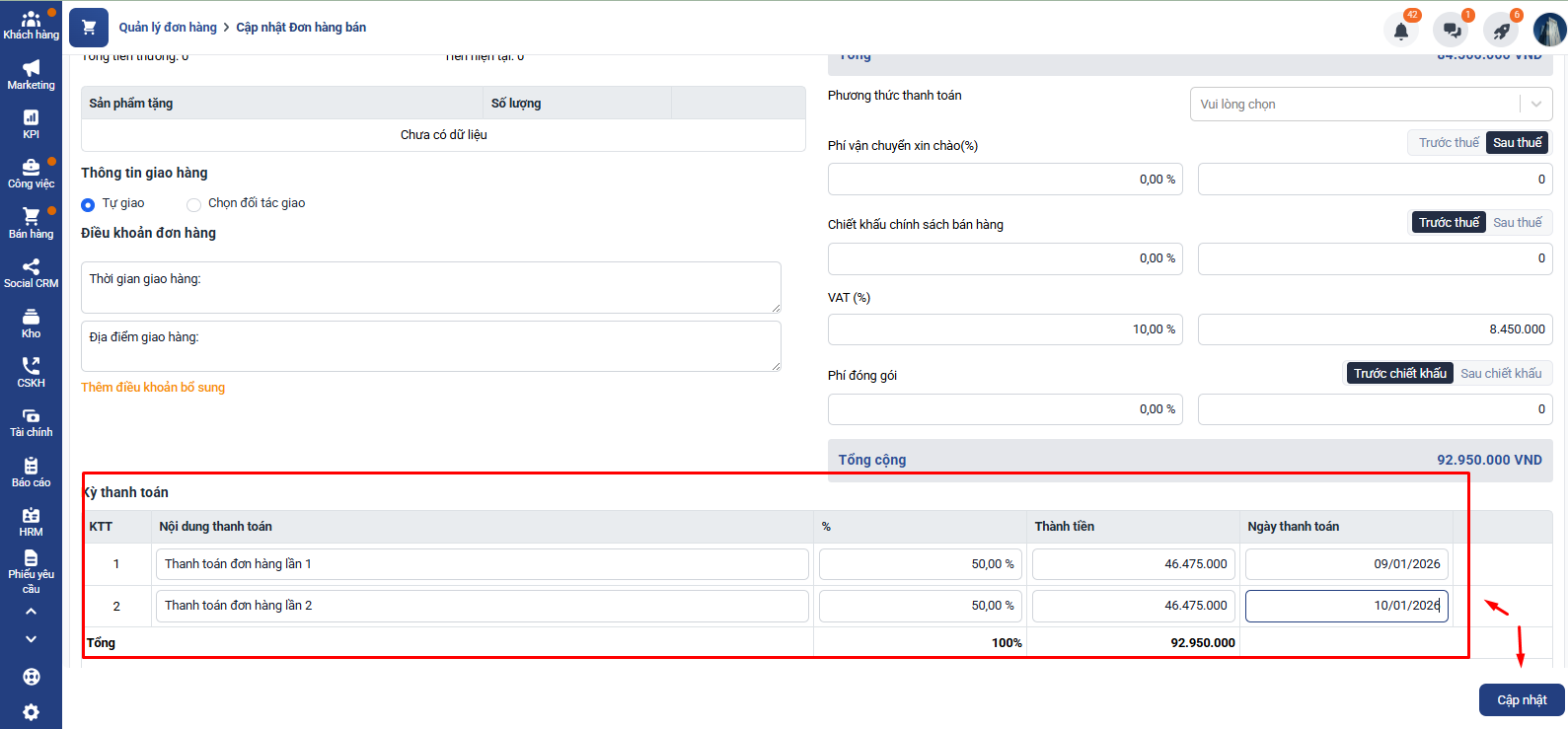Open the KPI module in sidebar
Screen dimensions: 1568x729
pos(31,124)
